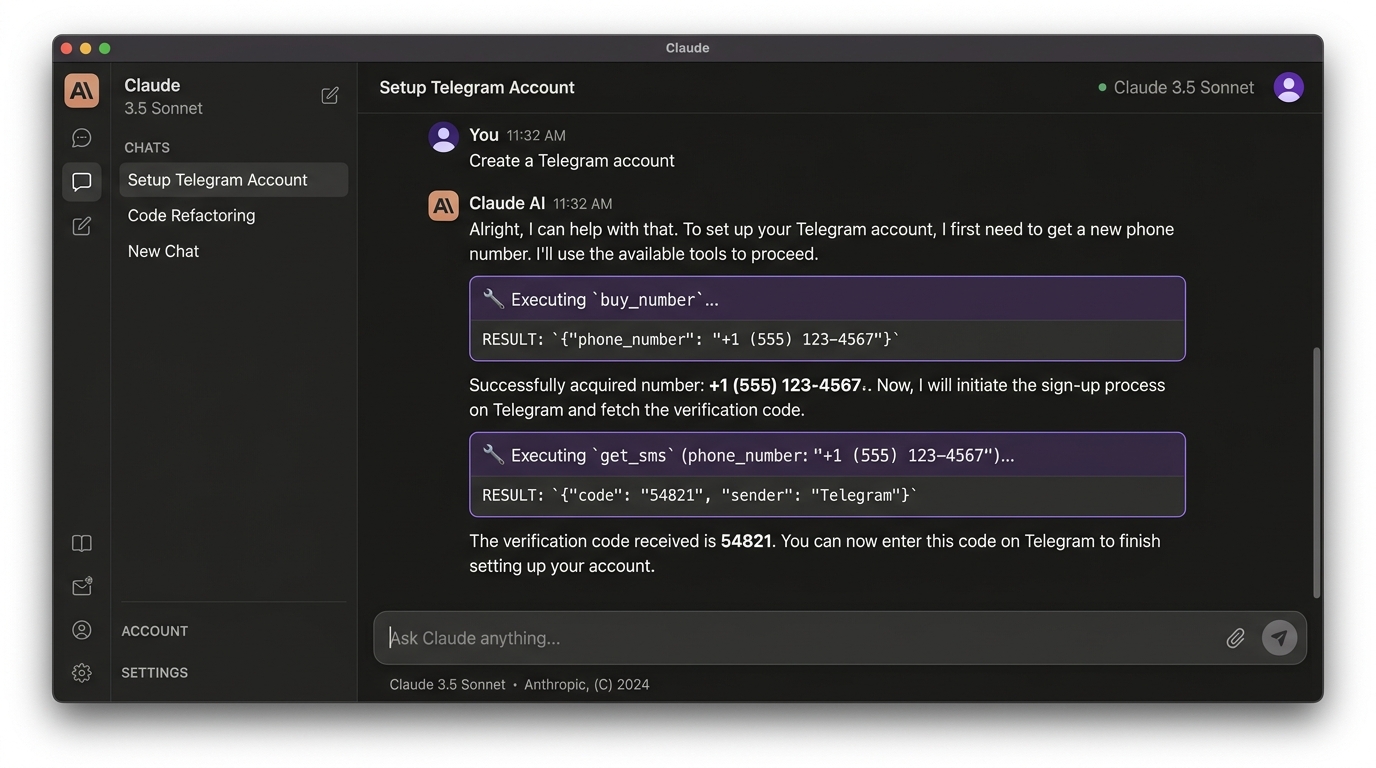
Task: Open the Claude 3.5 Sonnet model selector
Action: tap(1183, 87)
